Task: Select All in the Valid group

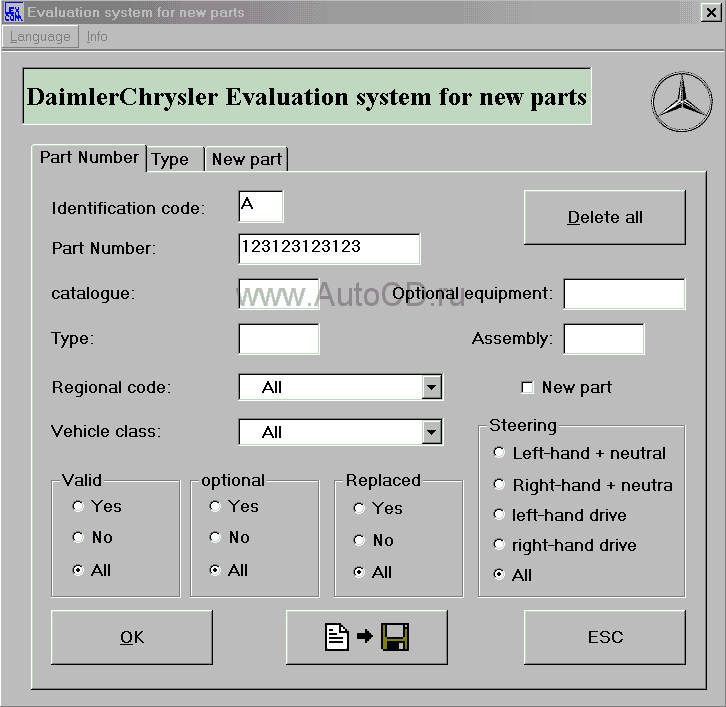Action: coord(78,570)
